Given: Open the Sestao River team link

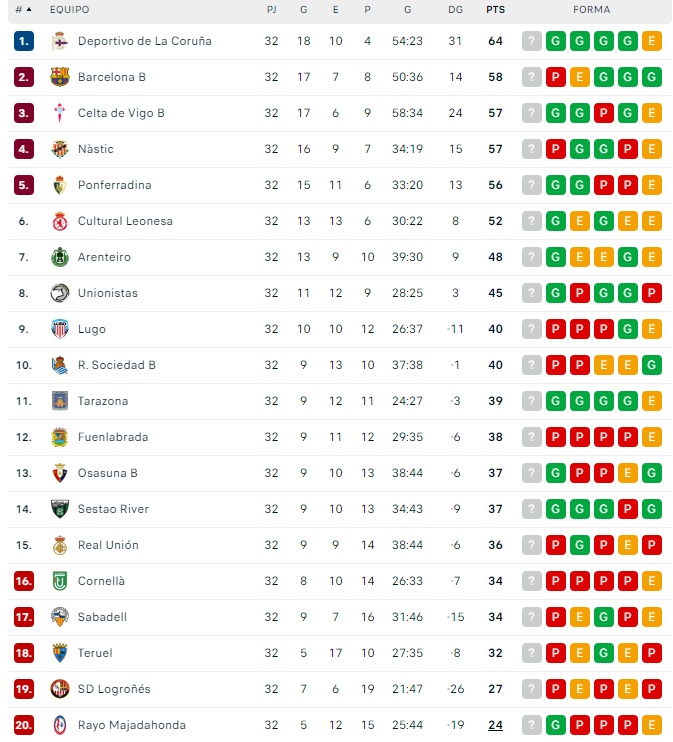Looking at the screenshot, I should click(113, 509).
